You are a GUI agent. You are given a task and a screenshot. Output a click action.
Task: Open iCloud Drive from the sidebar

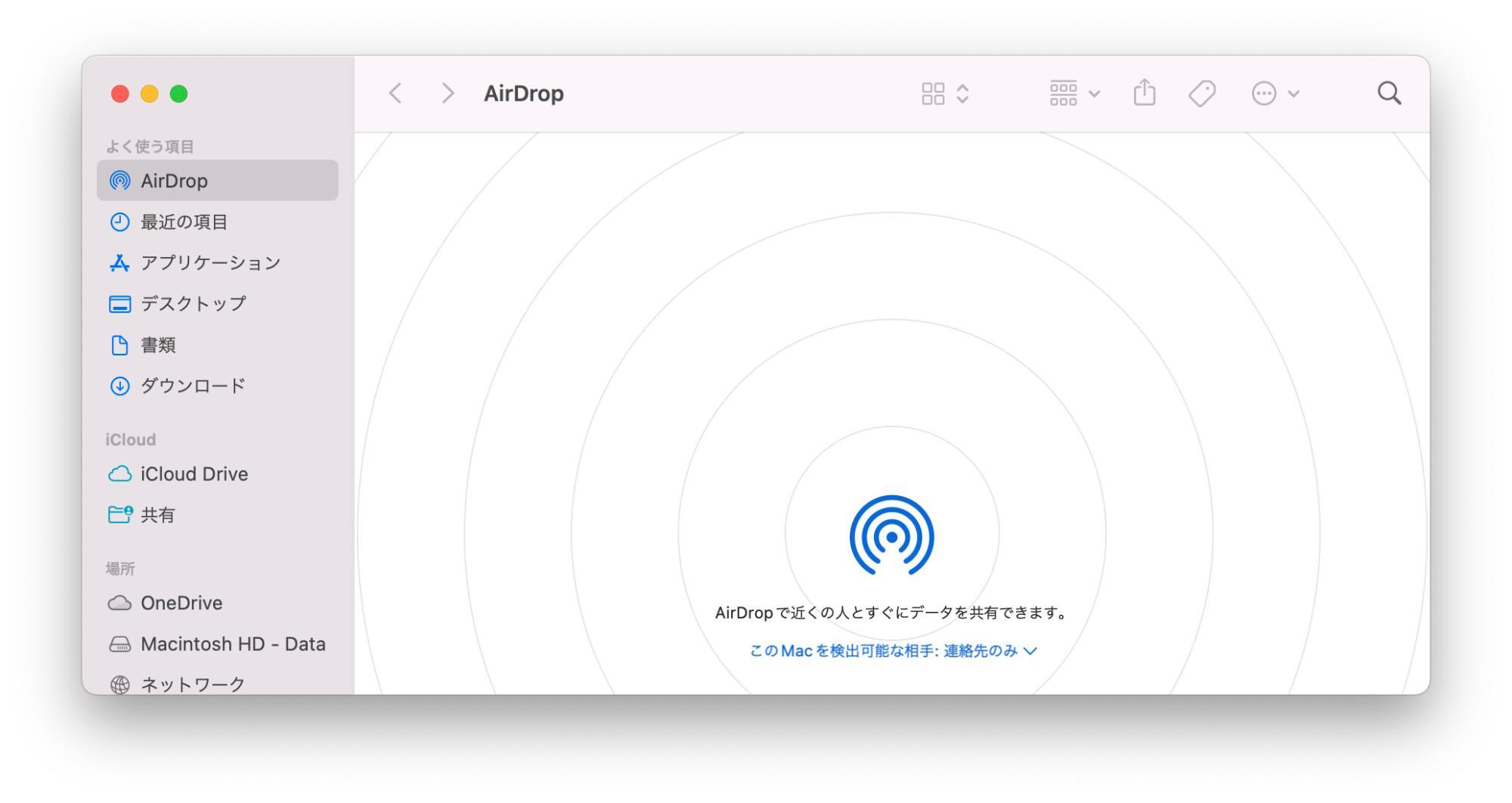point(194,474)
